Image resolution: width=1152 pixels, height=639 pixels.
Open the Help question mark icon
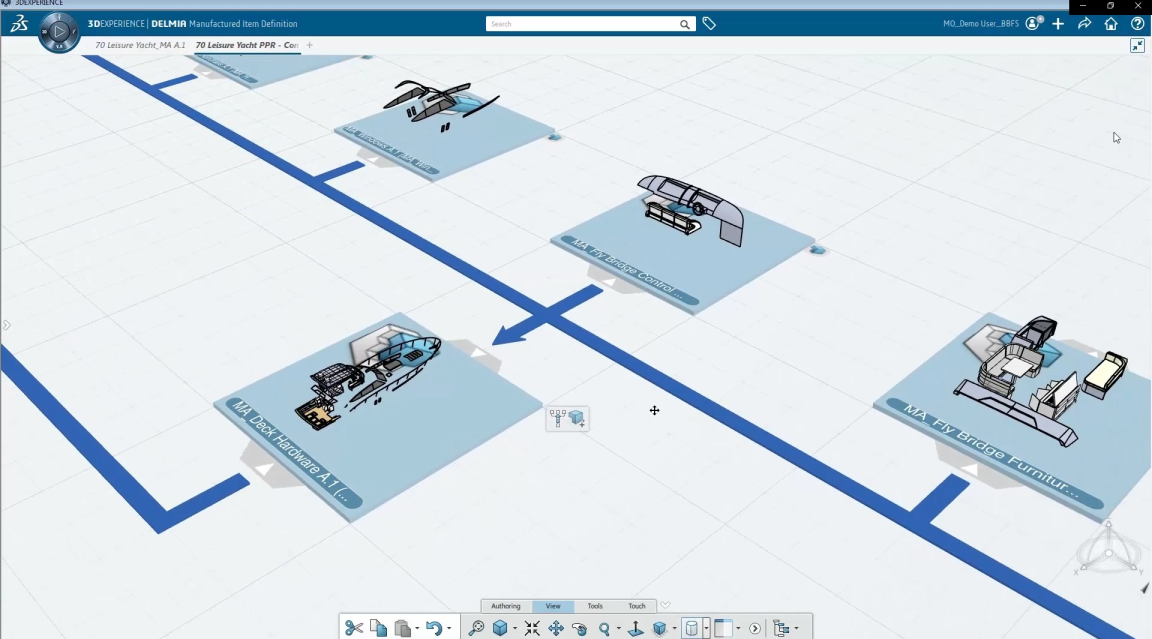pyautogui.click(x=1137, y=24)
